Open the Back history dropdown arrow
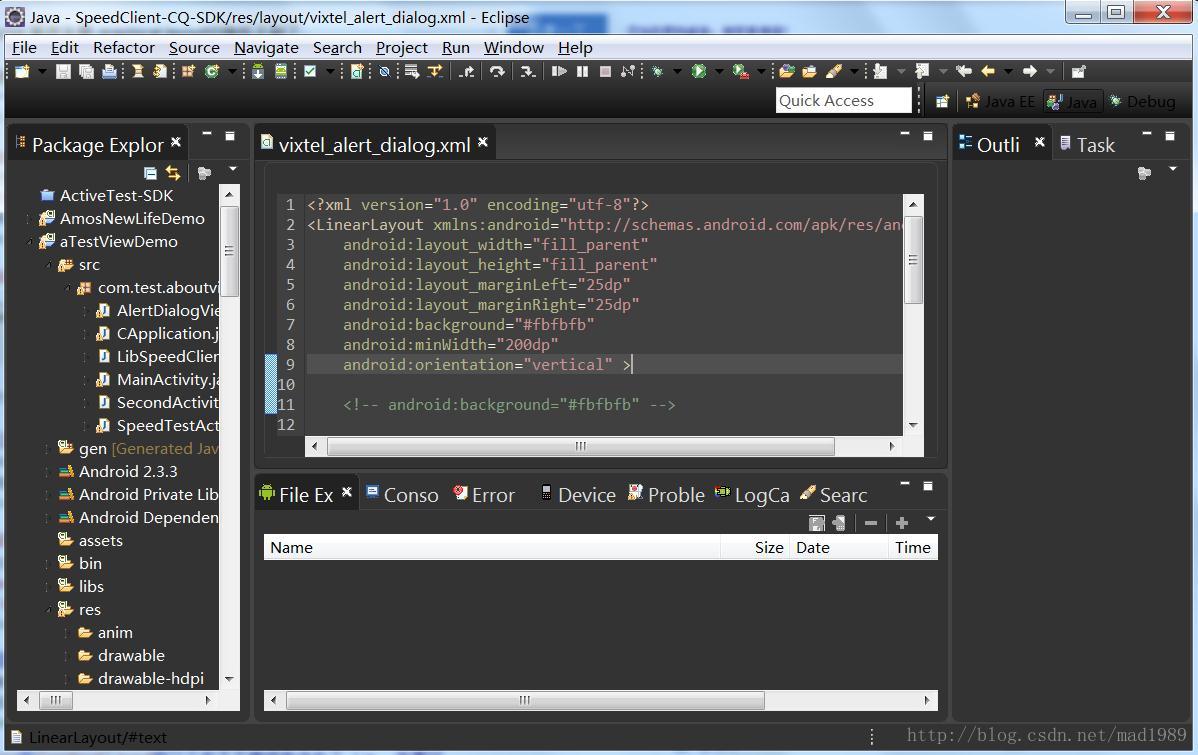 pos(1009,71)
